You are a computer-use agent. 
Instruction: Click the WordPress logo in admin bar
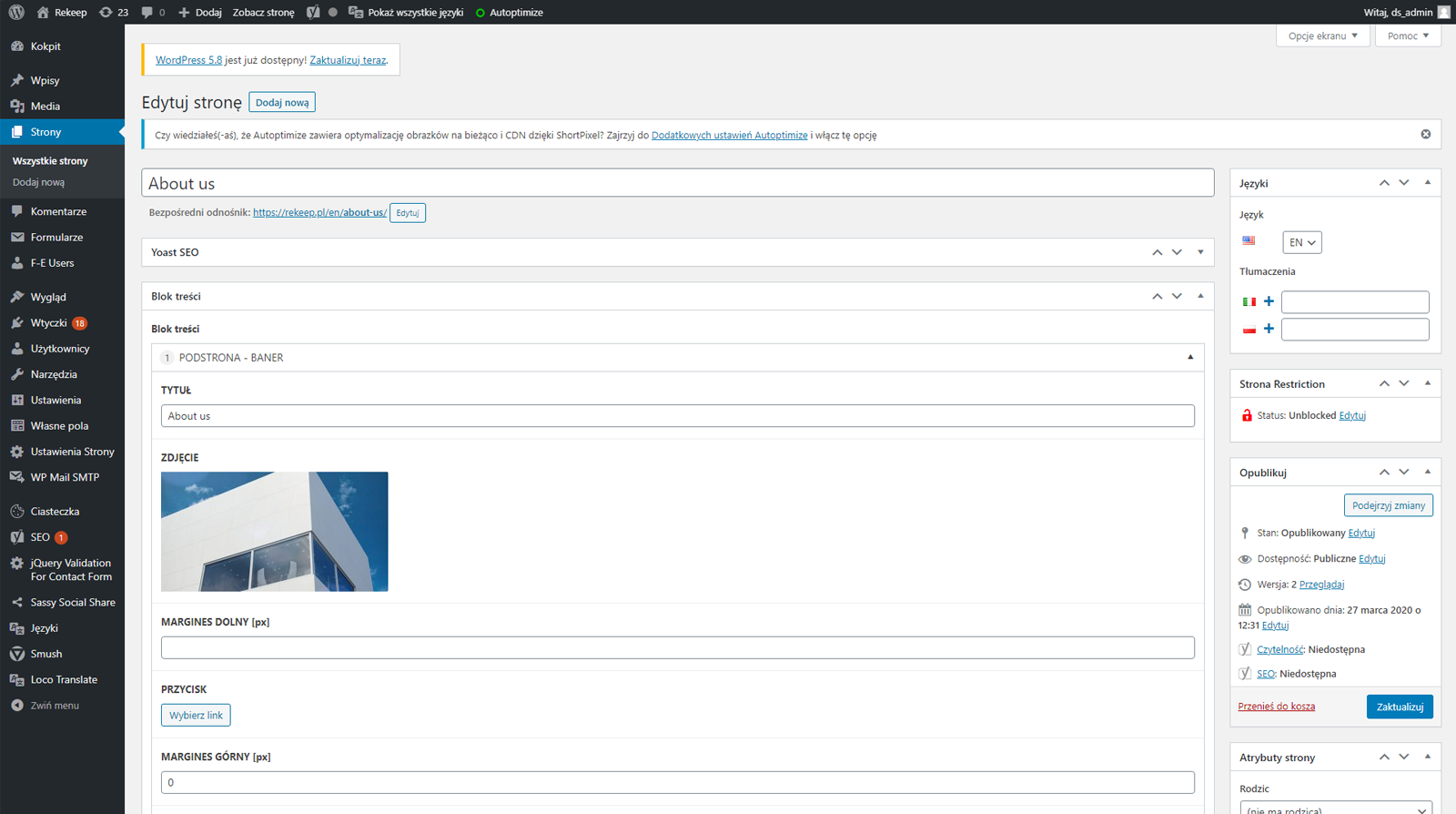(x=16, y=12)
